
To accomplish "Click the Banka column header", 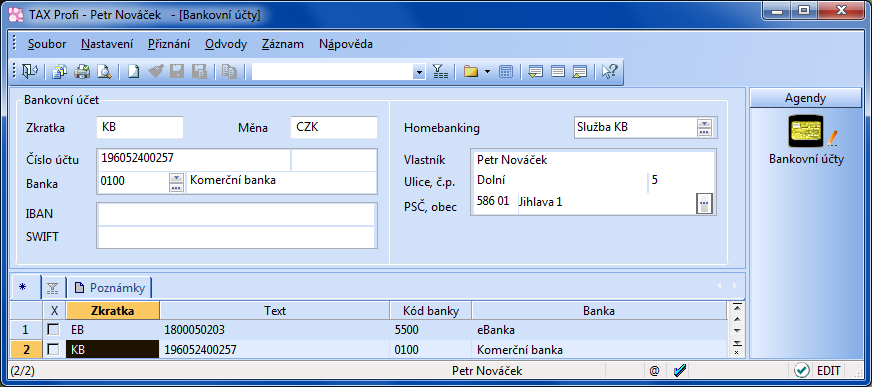I will 599,311.
